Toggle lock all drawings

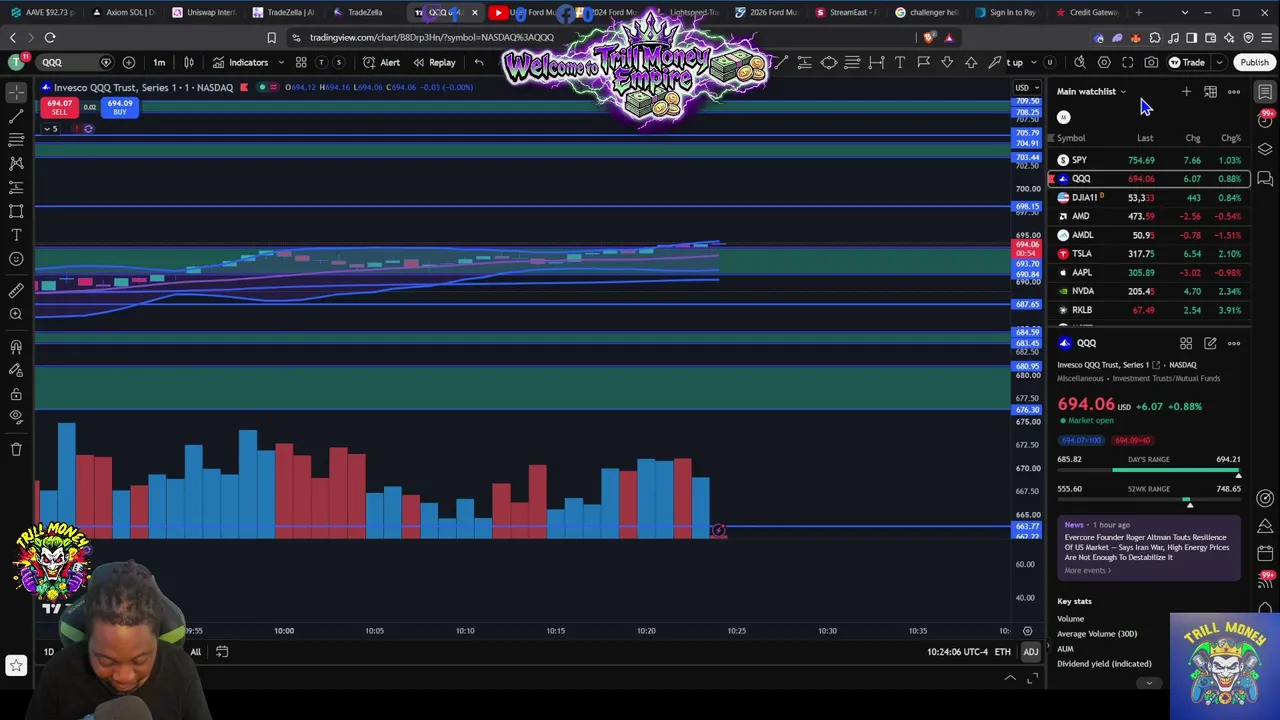pyautogui.click(x=16, y=394)
